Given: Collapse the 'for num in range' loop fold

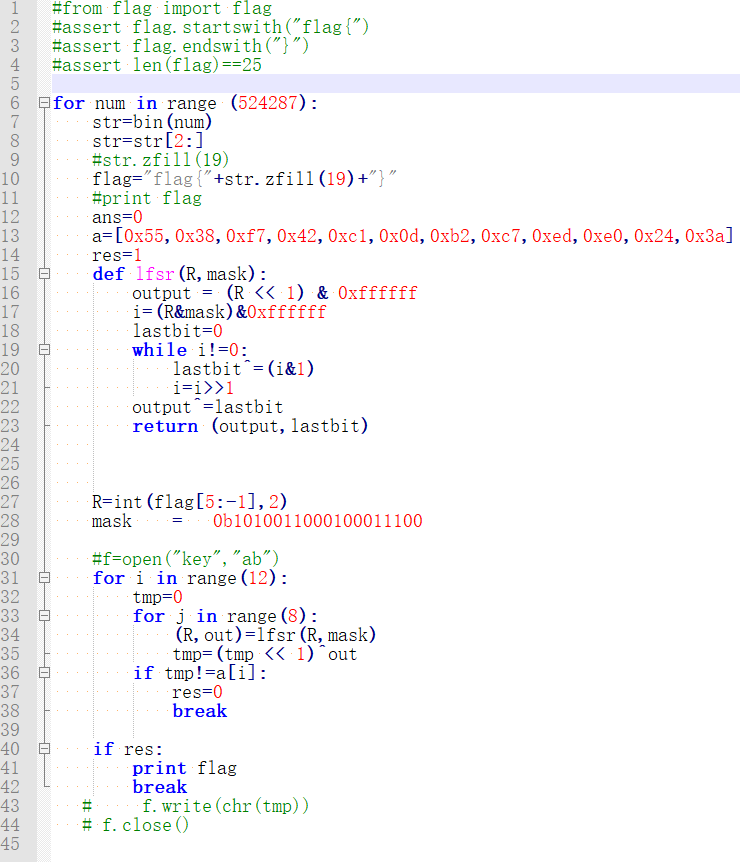Looking at the screenshot, I should (45, 103).
